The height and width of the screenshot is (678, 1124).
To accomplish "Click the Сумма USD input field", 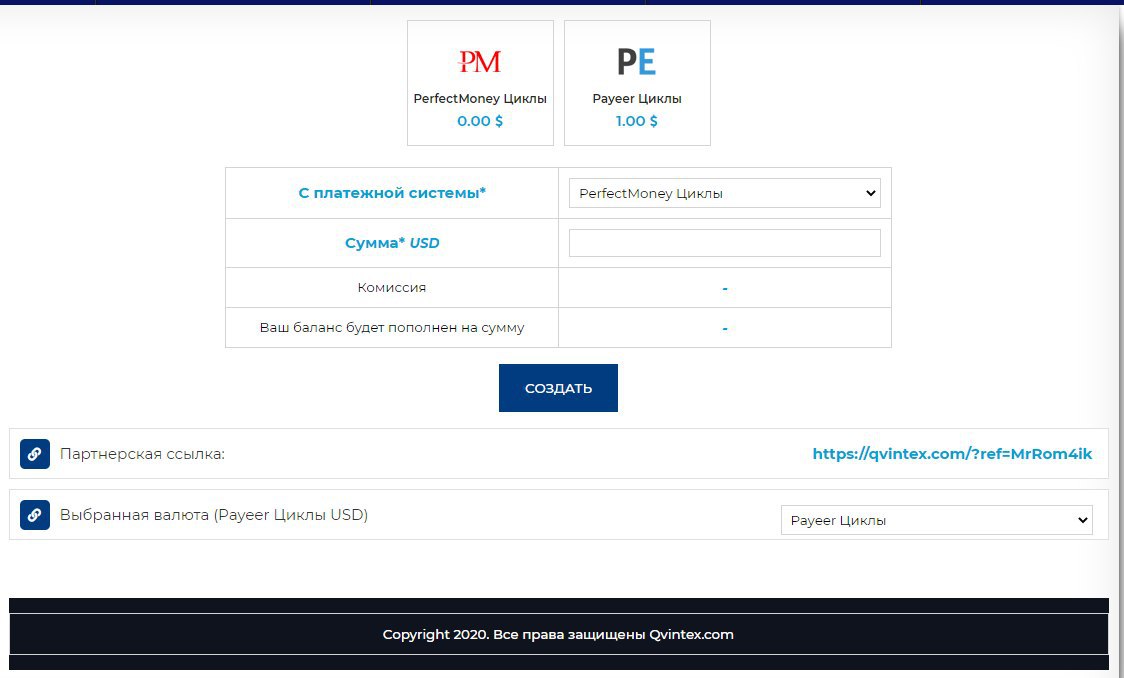I will click(724, 243).
